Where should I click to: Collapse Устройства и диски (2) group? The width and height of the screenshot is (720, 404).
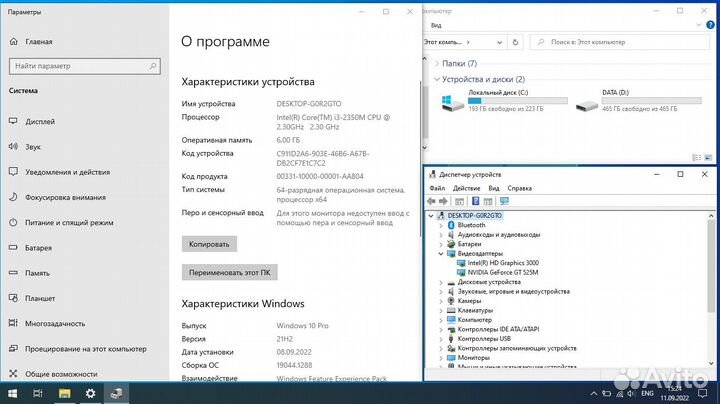pos(437,79)
